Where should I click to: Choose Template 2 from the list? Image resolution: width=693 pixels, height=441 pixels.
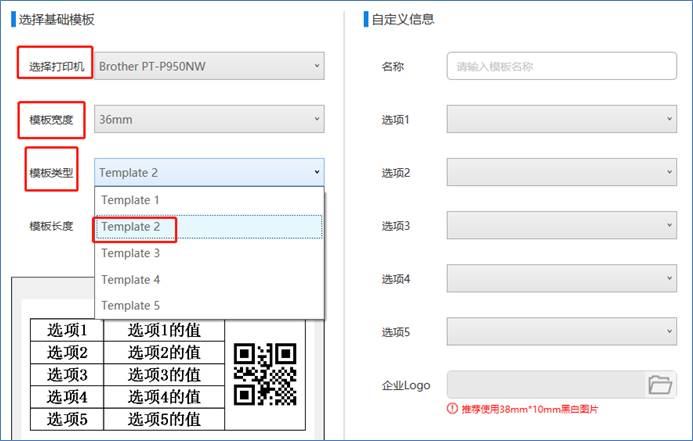tap(209, 227)
